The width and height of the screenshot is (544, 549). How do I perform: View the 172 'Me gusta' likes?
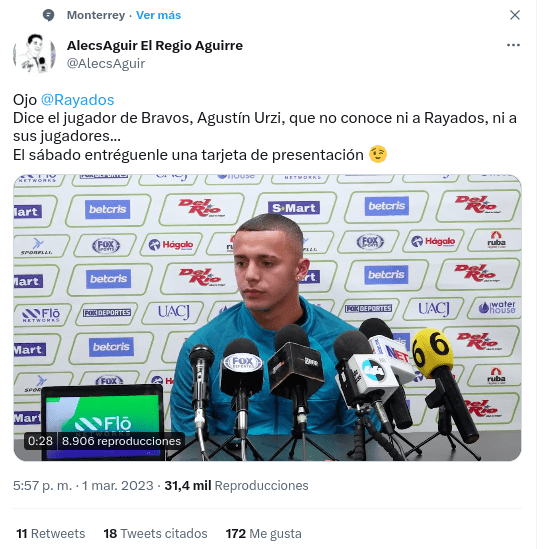point(264,534)
